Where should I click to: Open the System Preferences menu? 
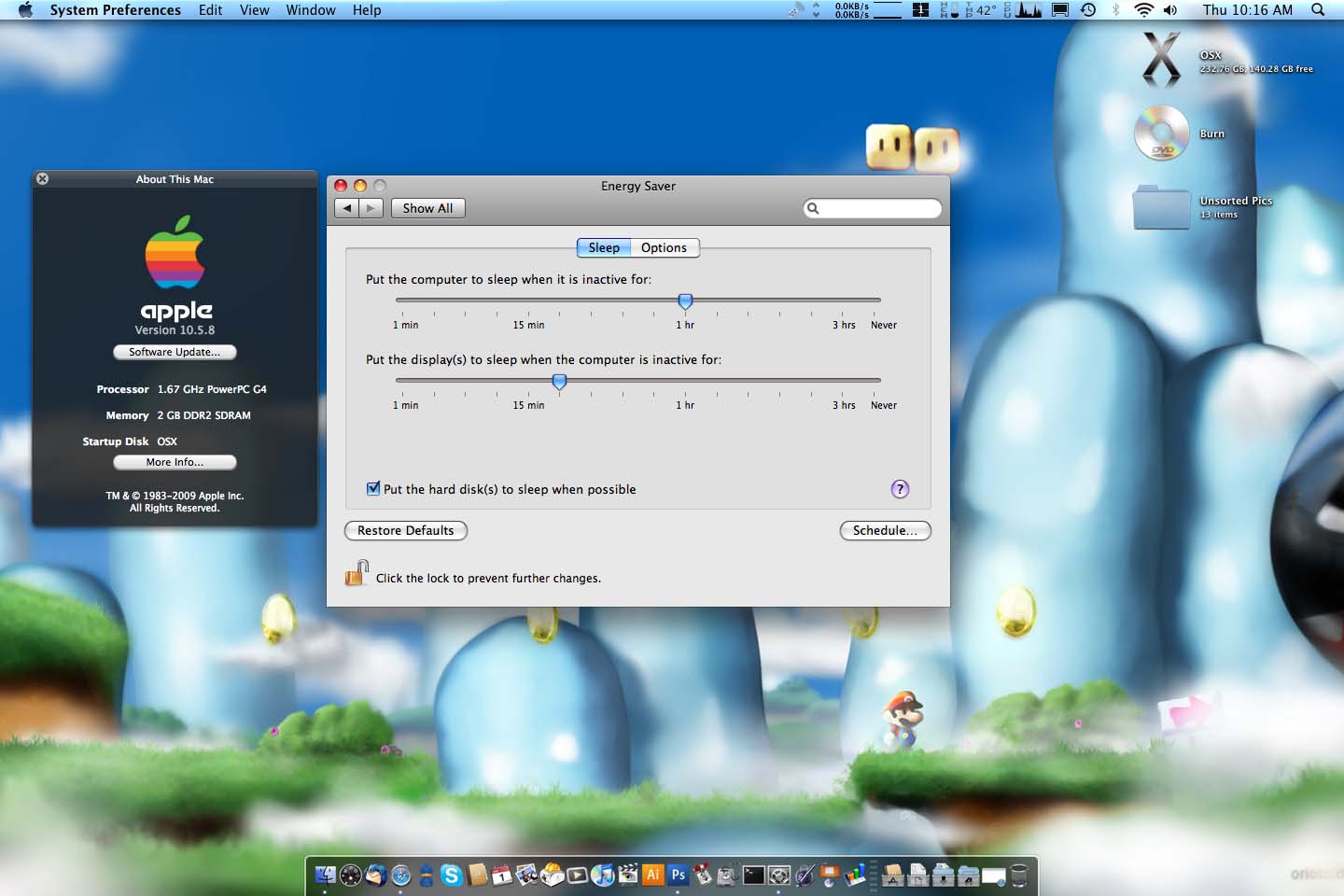116,9
